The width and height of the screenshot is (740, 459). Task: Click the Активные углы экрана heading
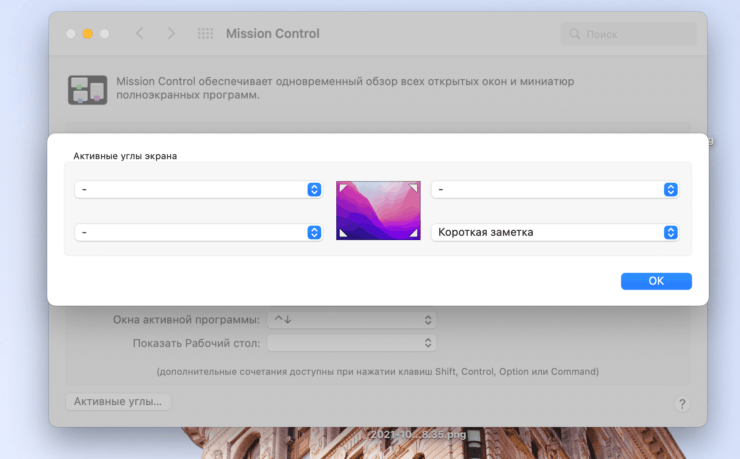click(125, 156)
